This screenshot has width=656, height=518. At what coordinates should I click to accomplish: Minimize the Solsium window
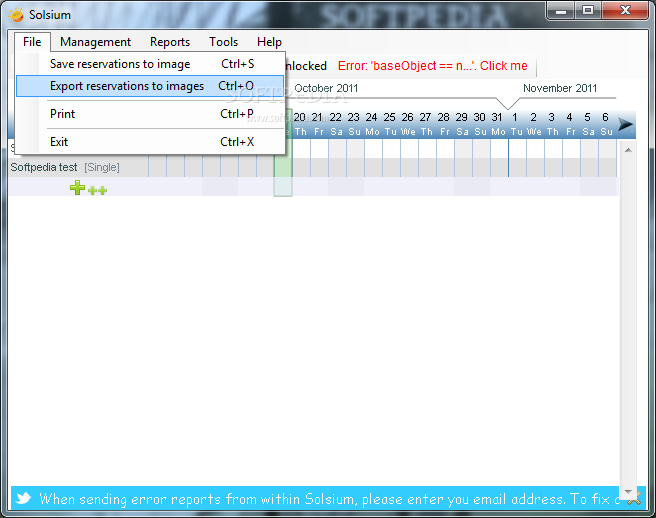coord(561,10)
